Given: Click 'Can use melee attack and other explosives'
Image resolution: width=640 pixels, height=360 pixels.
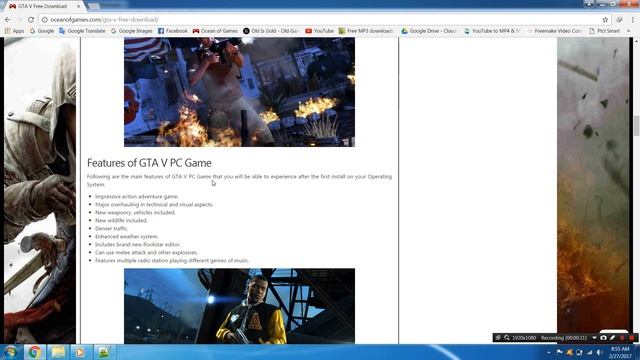Looking at the screenshot, I should click(147, 253).
